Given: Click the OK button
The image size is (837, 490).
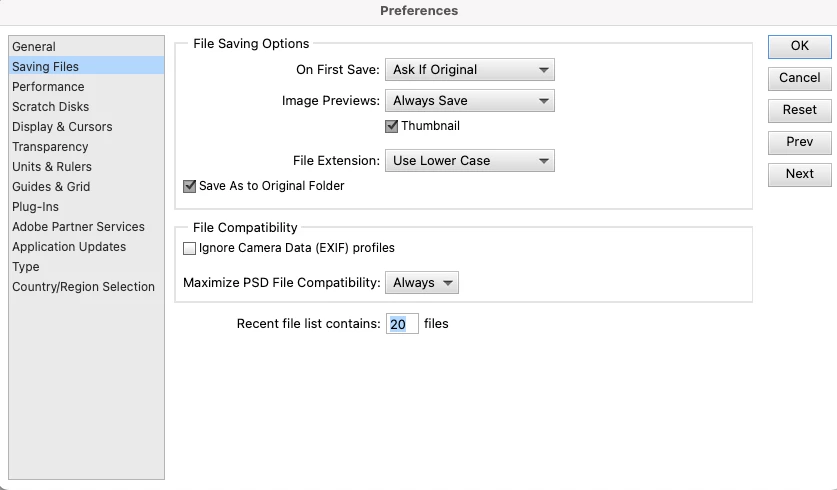Looking at the screenshot, I should pyautogui.click(x=799, y=46).
